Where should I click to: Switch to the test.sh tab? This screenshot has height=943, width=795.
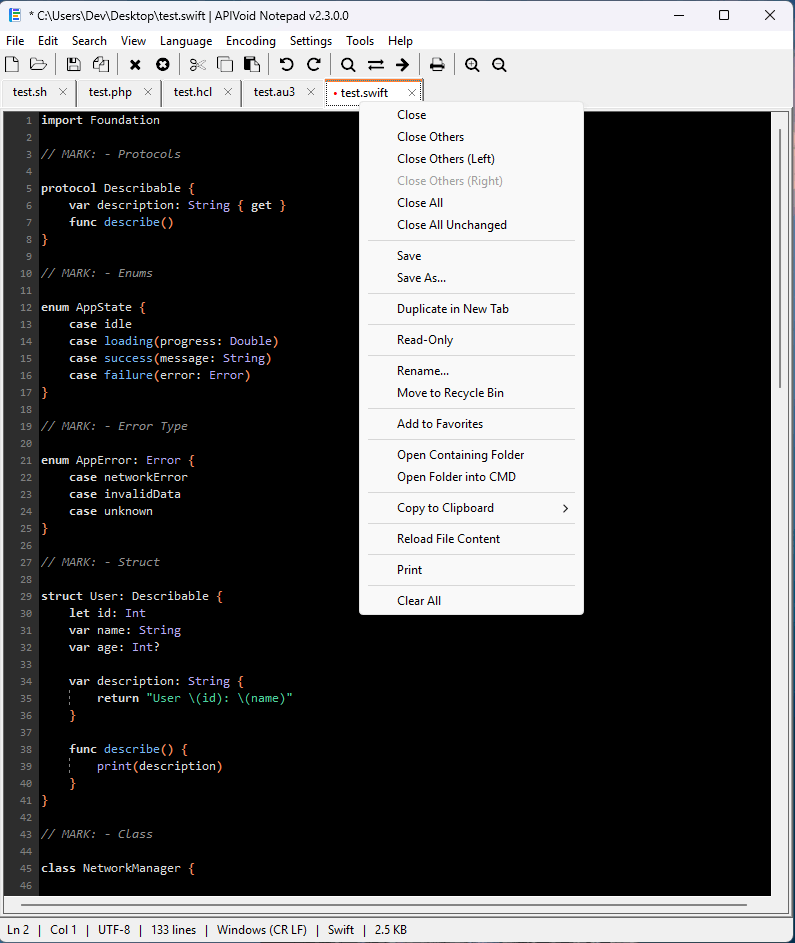29,92
